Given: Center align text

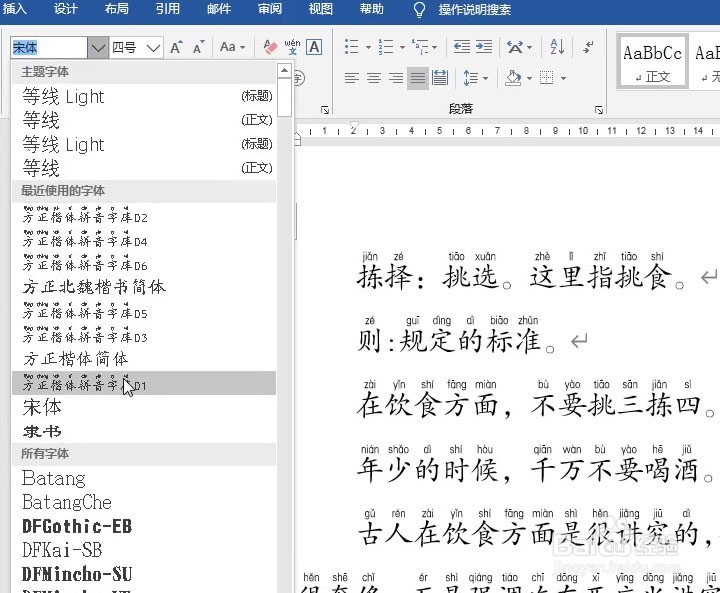Looking at the screenshot, I should (374, 78).
